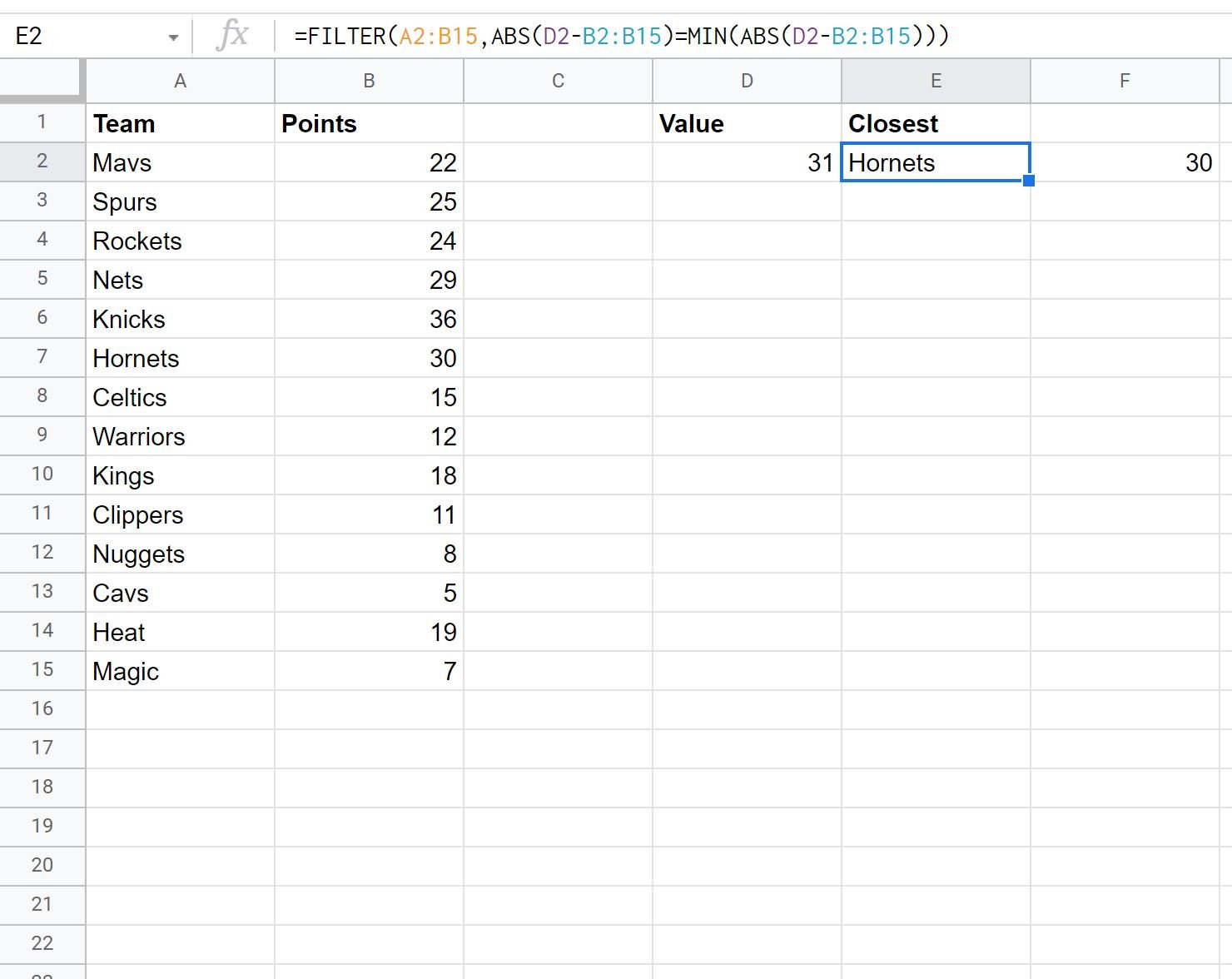
Task: Select the Celtics cell
Action: (x=180, y=397)
